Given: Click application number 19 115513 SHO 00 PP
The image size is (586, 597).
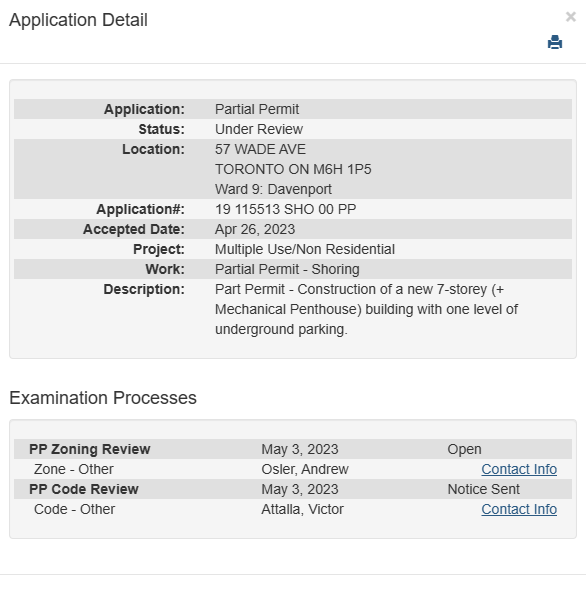Looking at the screenshot, I should coord(286,209).
